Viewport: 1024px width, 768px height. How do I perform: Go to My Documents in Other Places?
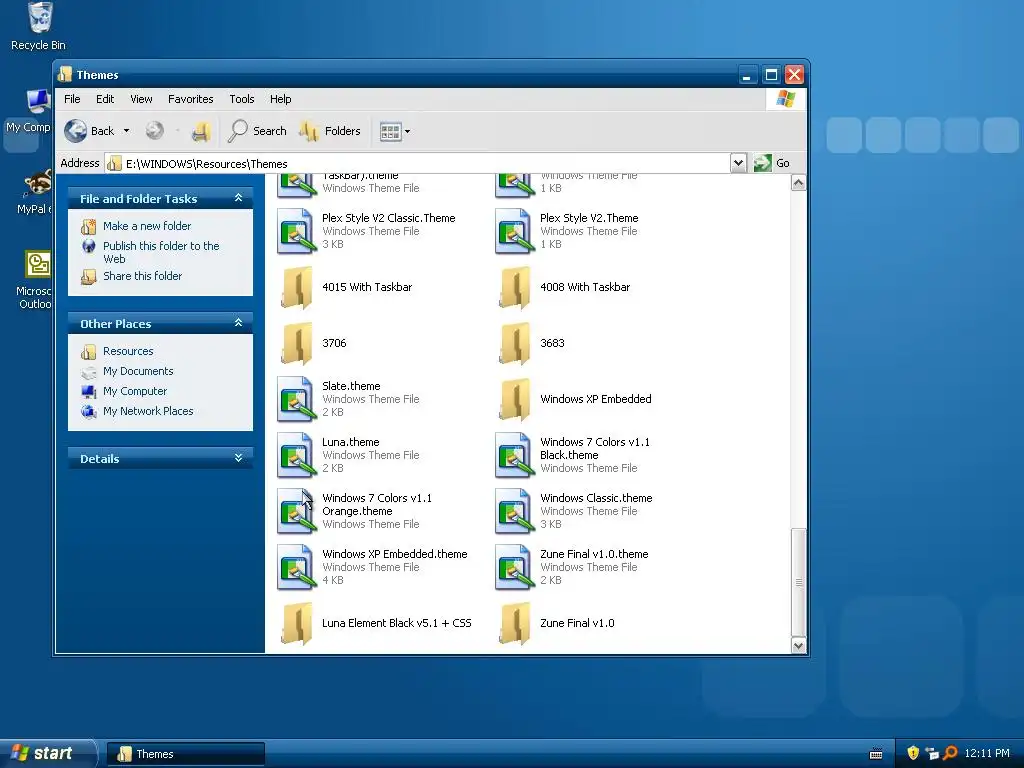tap(138, 371)
